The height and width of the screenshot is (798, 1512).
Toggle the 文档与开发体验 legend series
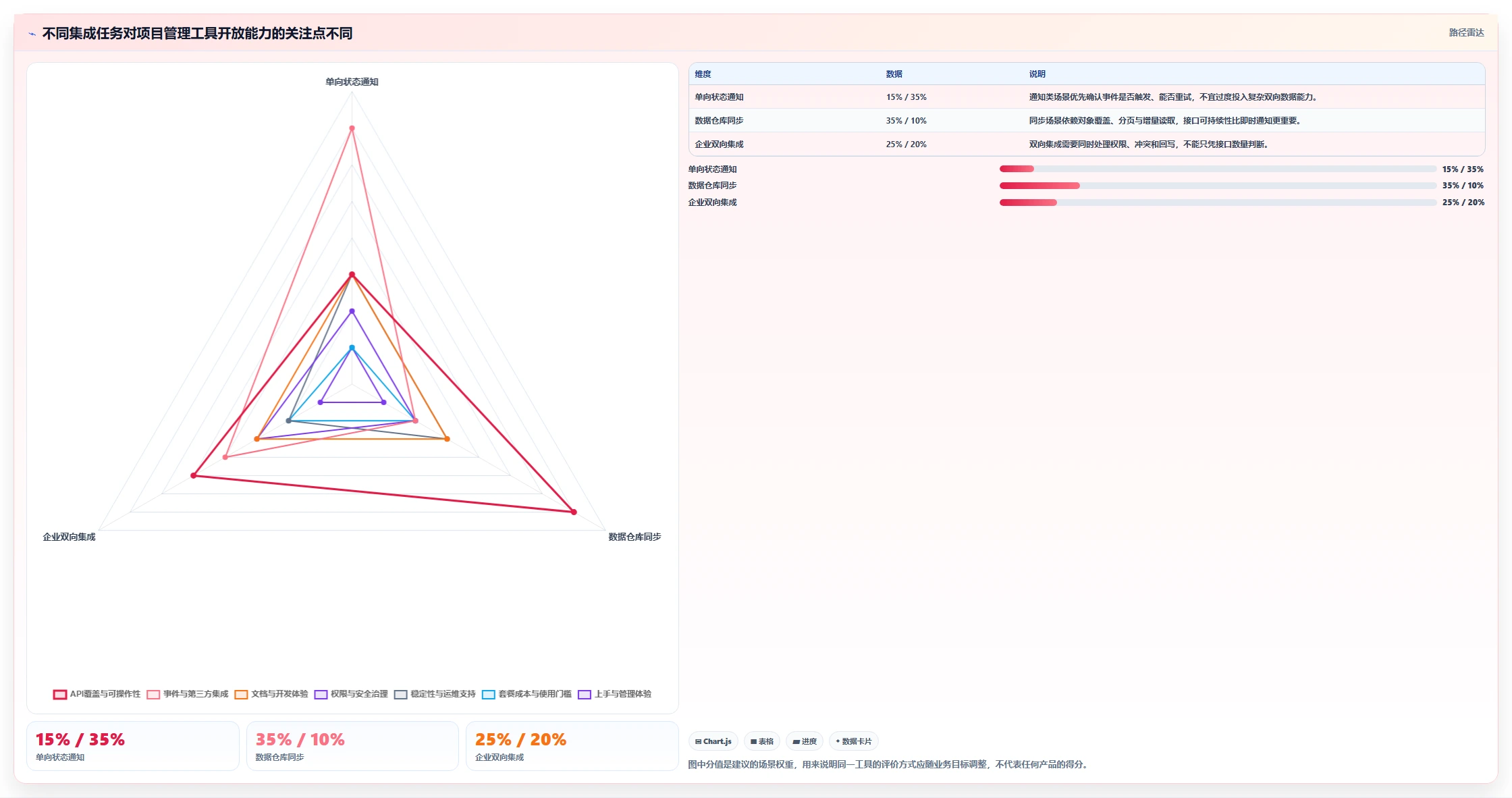(x=271, y=694)
